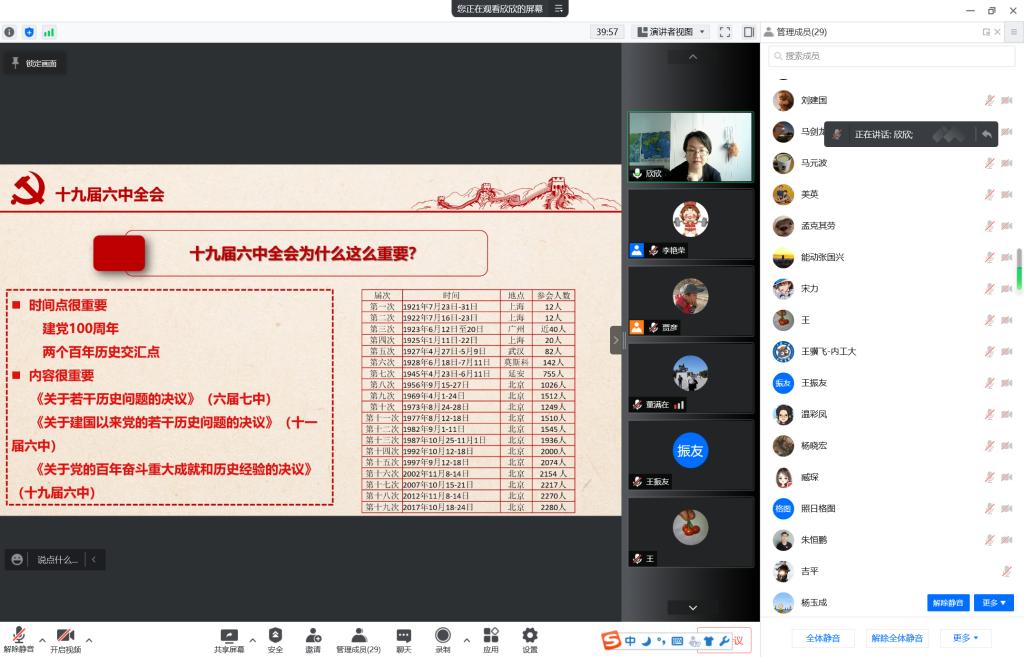1024x657 pixels.
Task: Toggle the side panel layout icon
Action: [748, 32]
